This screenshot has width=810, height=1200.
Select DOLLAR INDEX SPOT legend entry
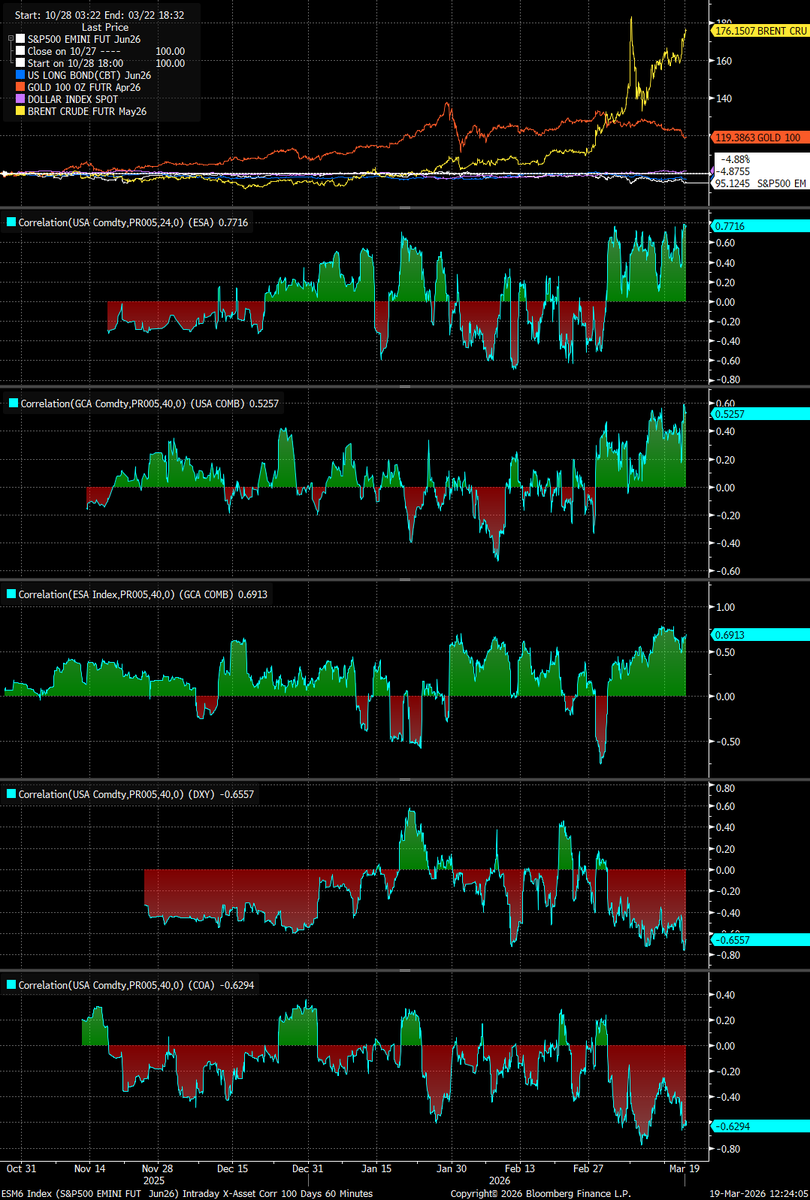pos(72,99)
